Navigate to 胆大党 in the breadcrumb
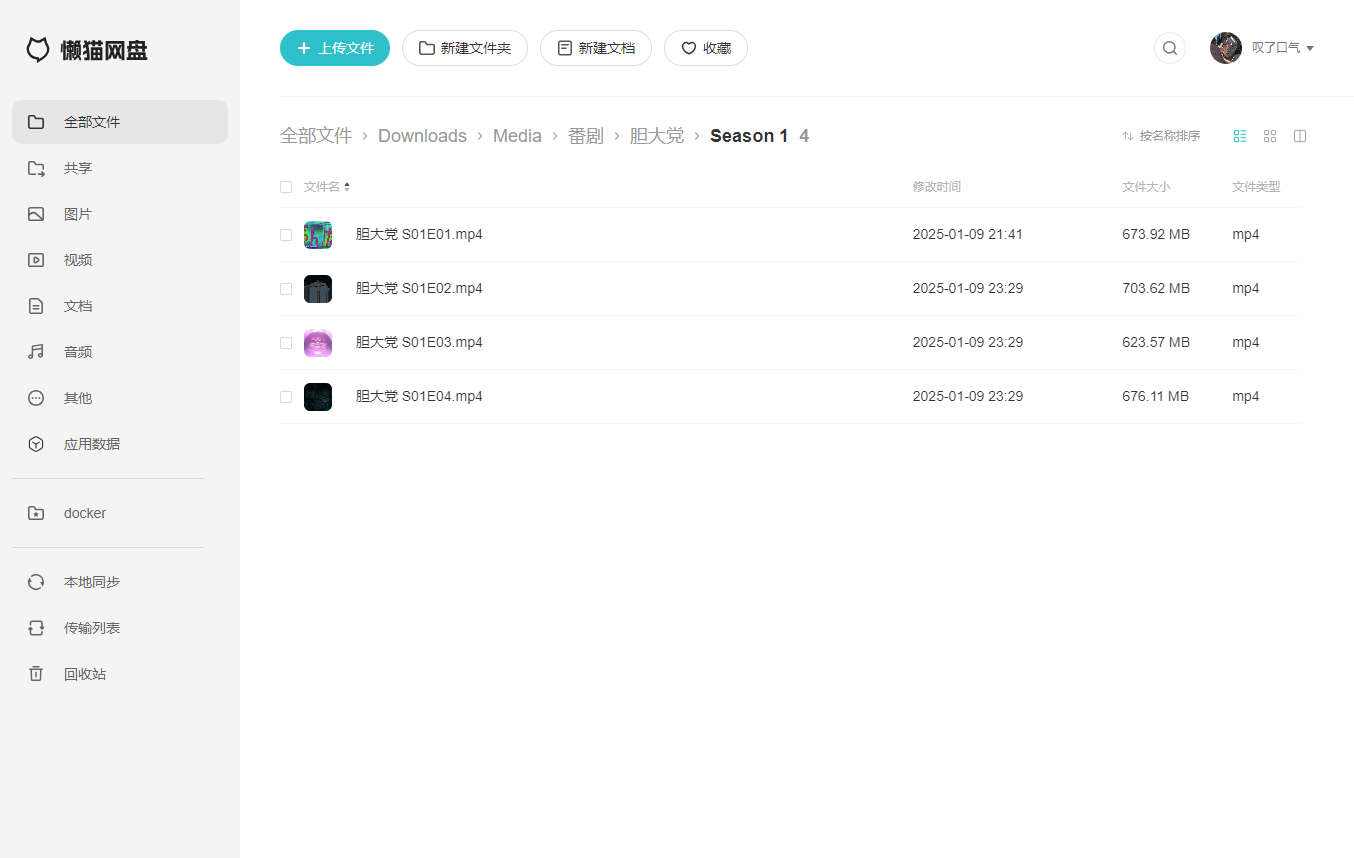1354x858 pixels. coord(657,136)
